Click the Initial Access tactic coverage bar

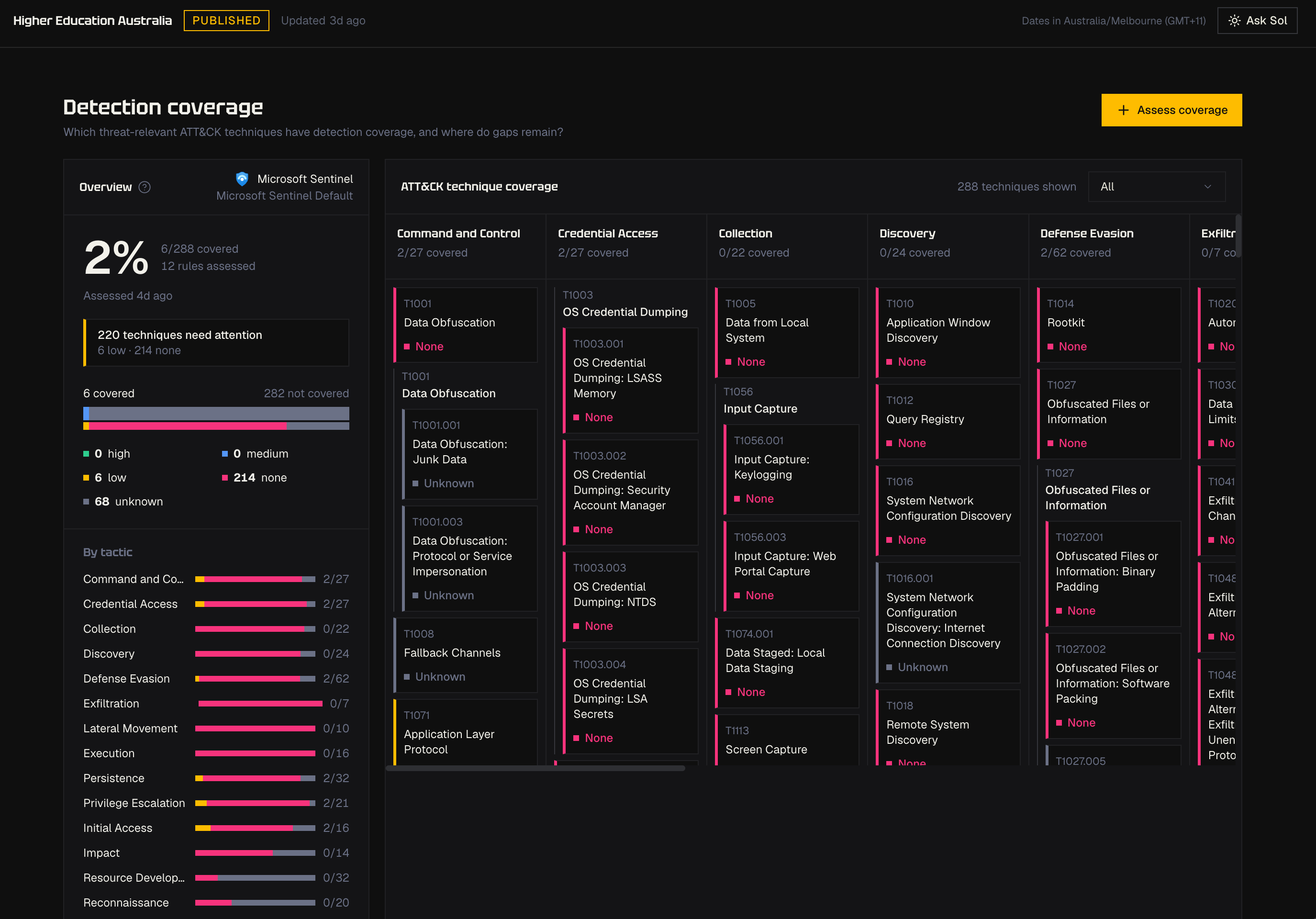(255, 828)
